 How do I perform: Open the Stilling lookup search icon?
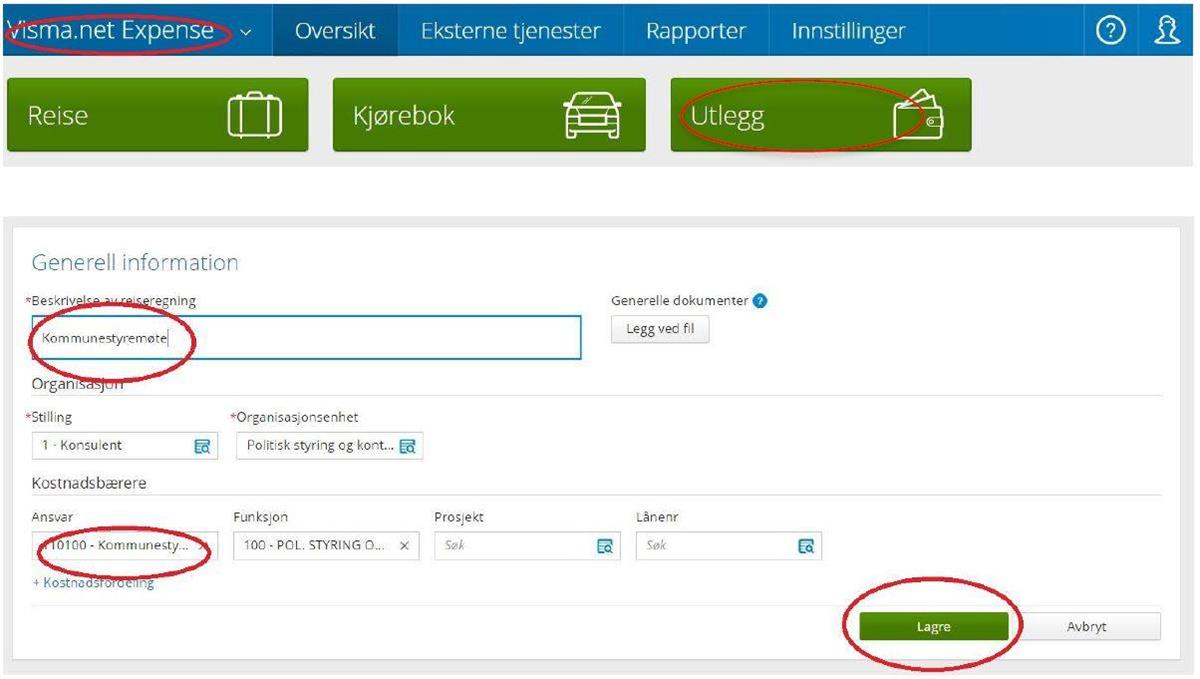coord(202,446)
